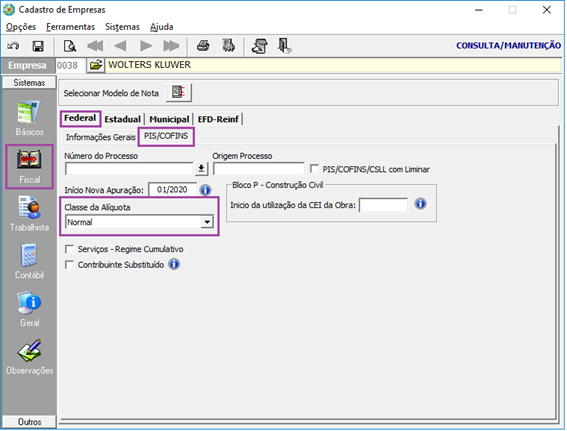The image size is (567, 431).
Task: Open the Ferramentas menu
Action: 71,27
